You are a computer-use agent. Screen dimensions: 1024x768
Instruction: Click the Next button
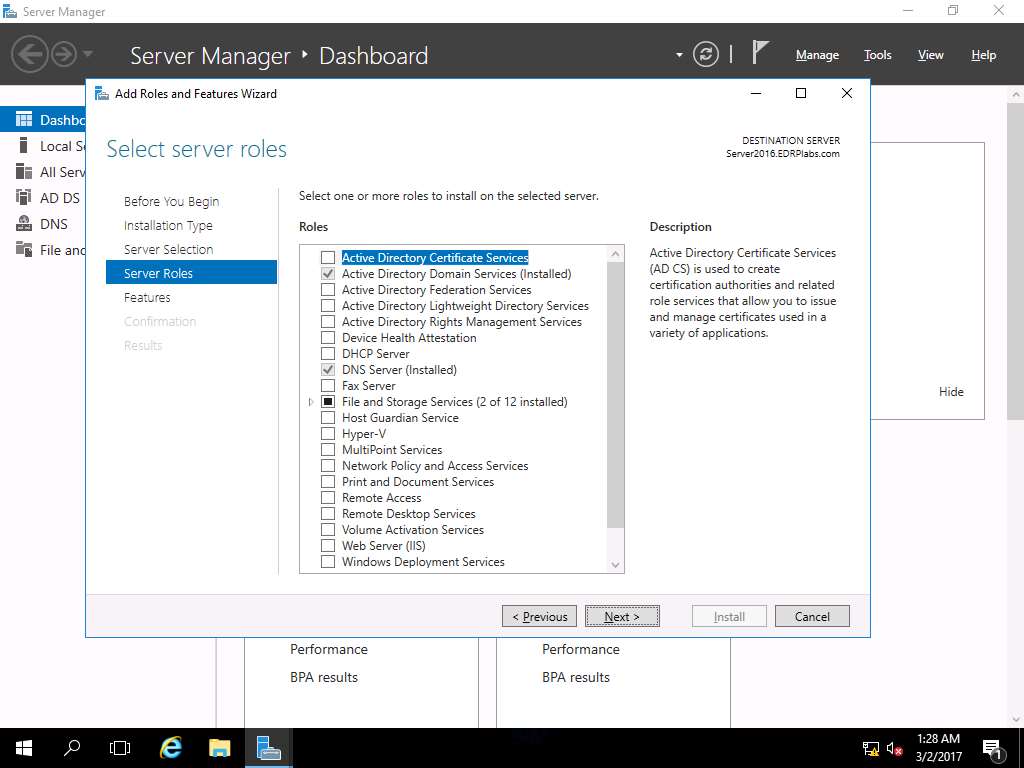pos(622,616)
